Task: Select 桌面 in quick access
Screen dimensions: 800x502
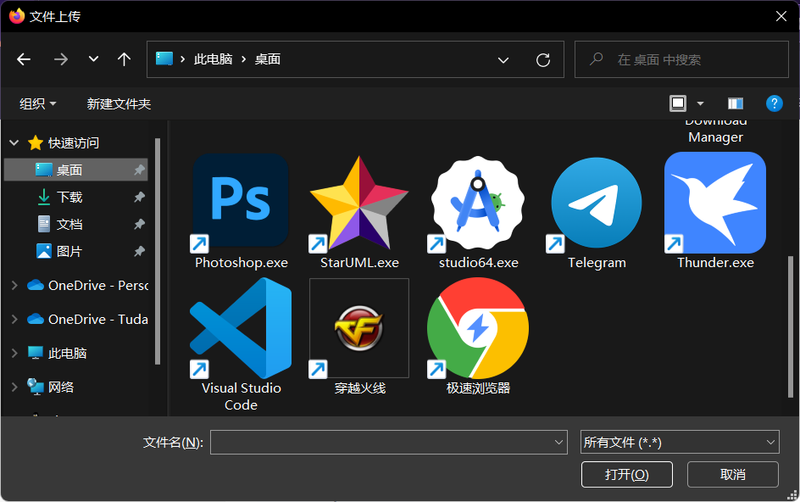Action: click(x=76, y=170)
